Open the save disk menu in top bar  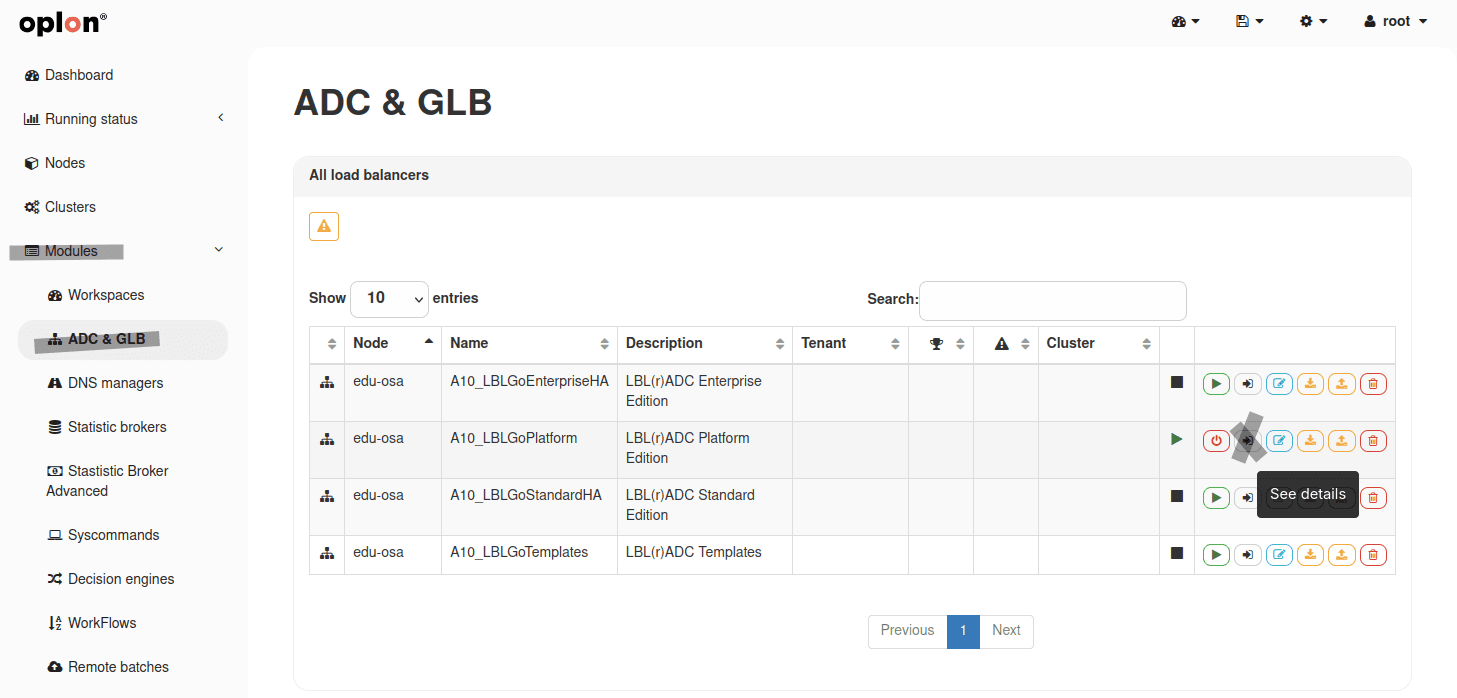pos(1250,21)
